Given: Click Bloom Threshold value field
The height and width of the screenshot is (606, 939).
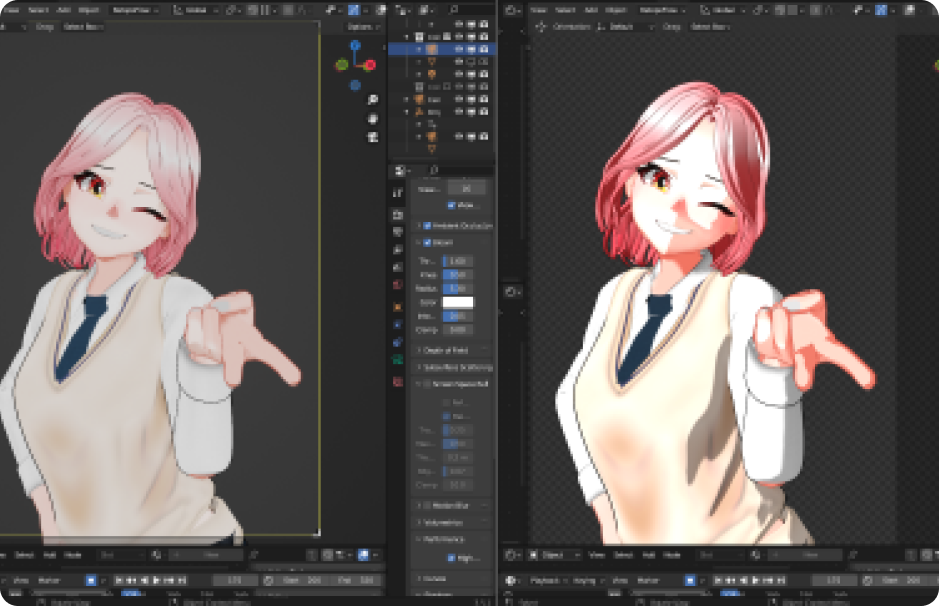Looking at the screenshot, I should coord(458,261).
